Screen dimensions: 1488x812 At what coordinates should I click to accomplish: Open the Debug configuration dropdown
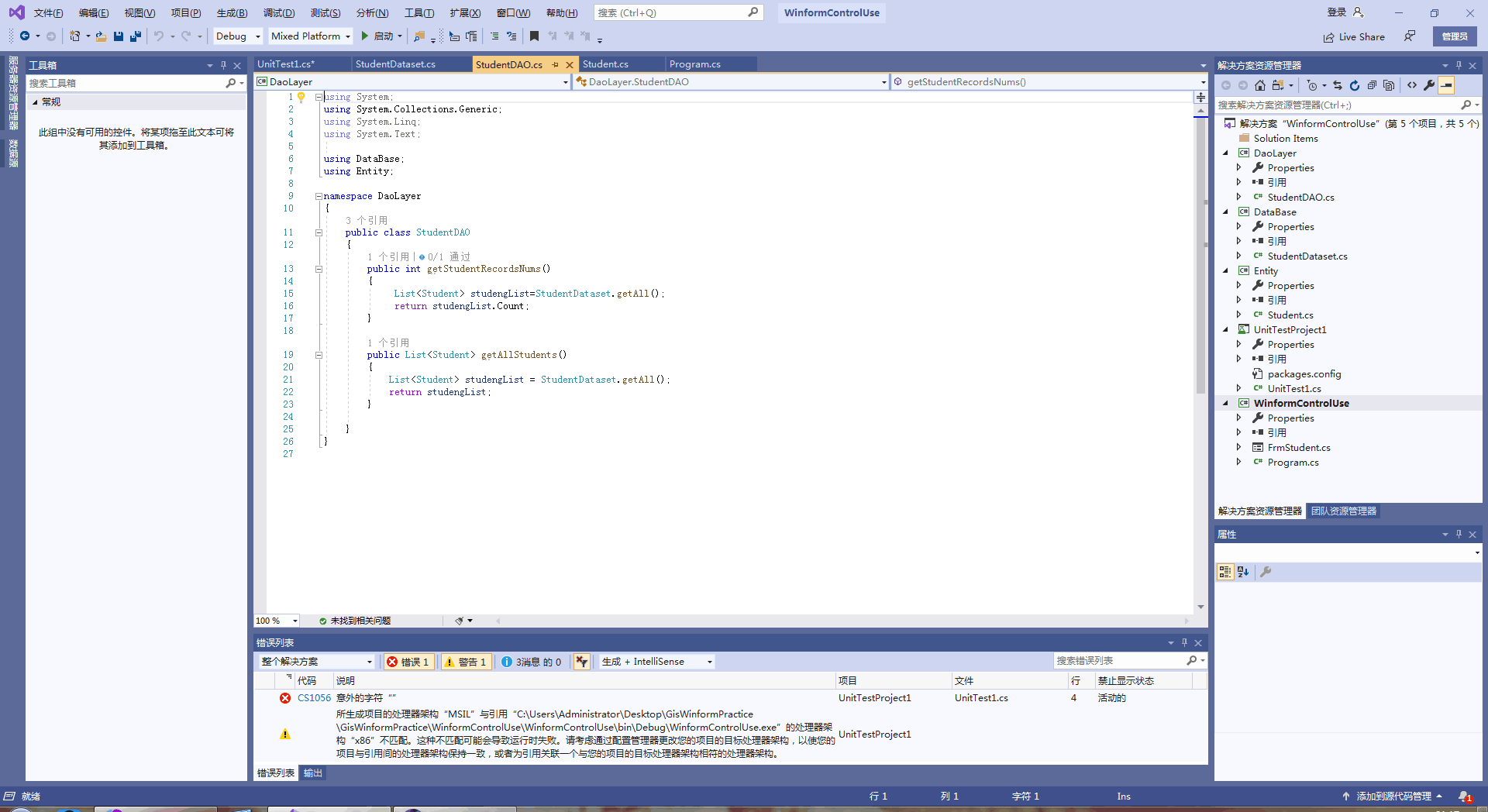(x=238, y=36)
